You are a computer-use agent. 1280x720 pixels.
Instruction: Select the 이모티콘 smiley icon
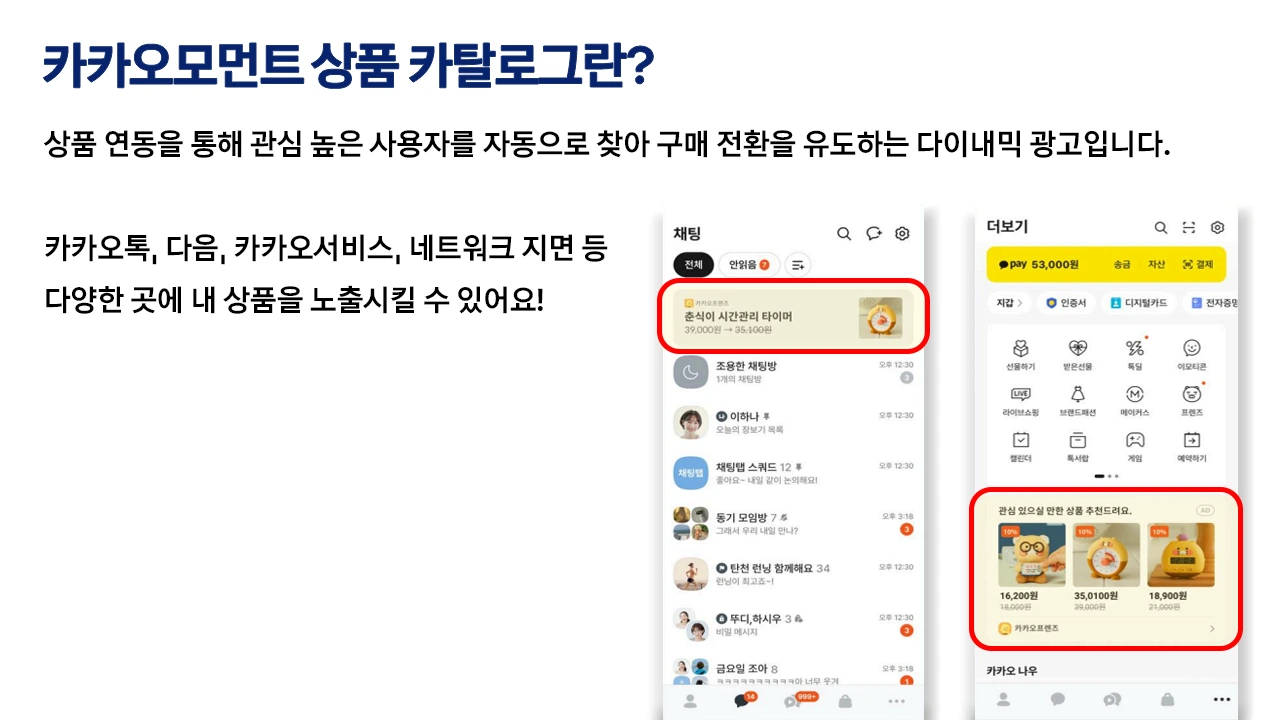point(1192,349)
